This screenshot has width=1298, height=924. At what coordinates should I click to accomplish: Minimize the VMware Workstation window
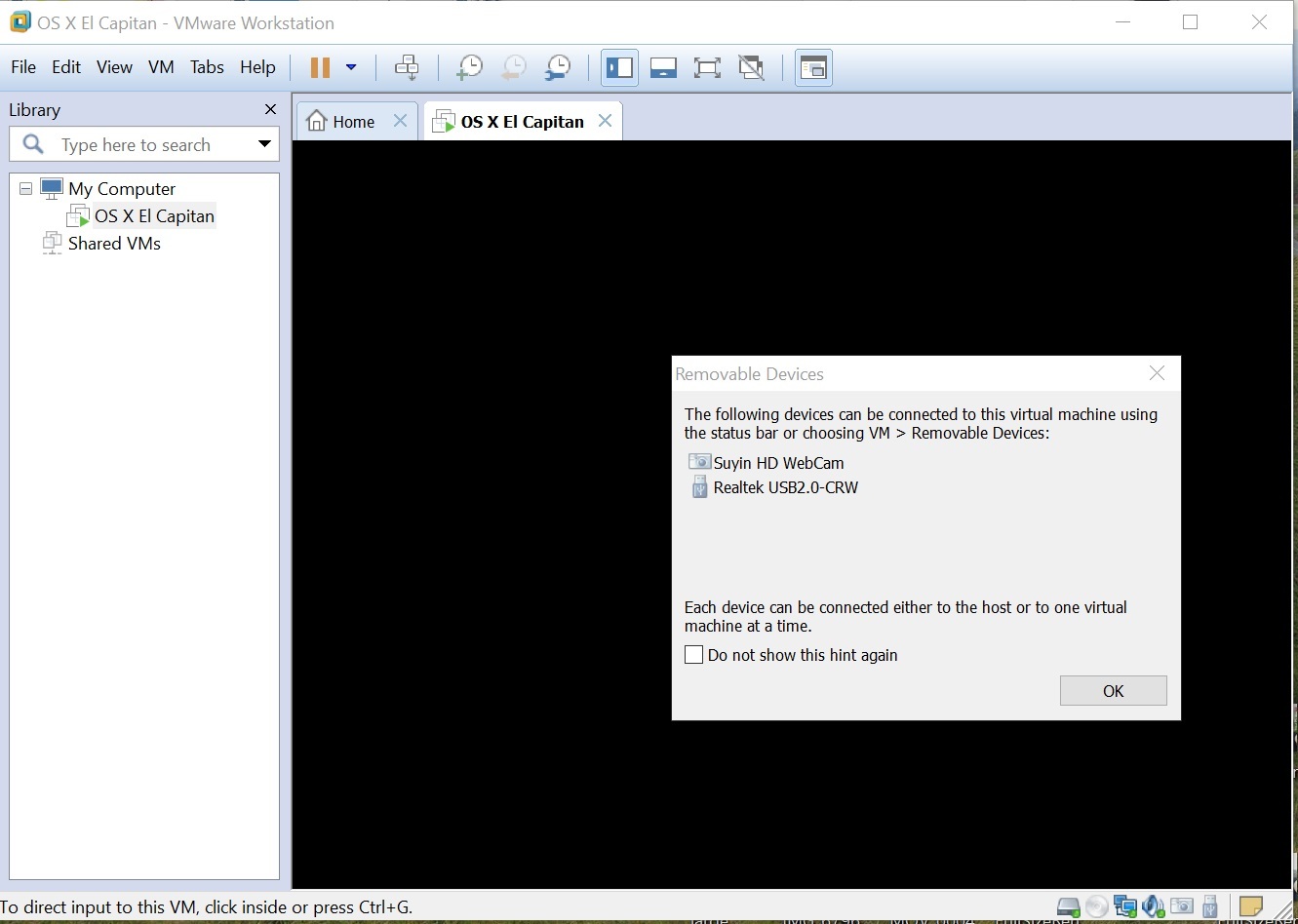click(x=1124, y=21)
